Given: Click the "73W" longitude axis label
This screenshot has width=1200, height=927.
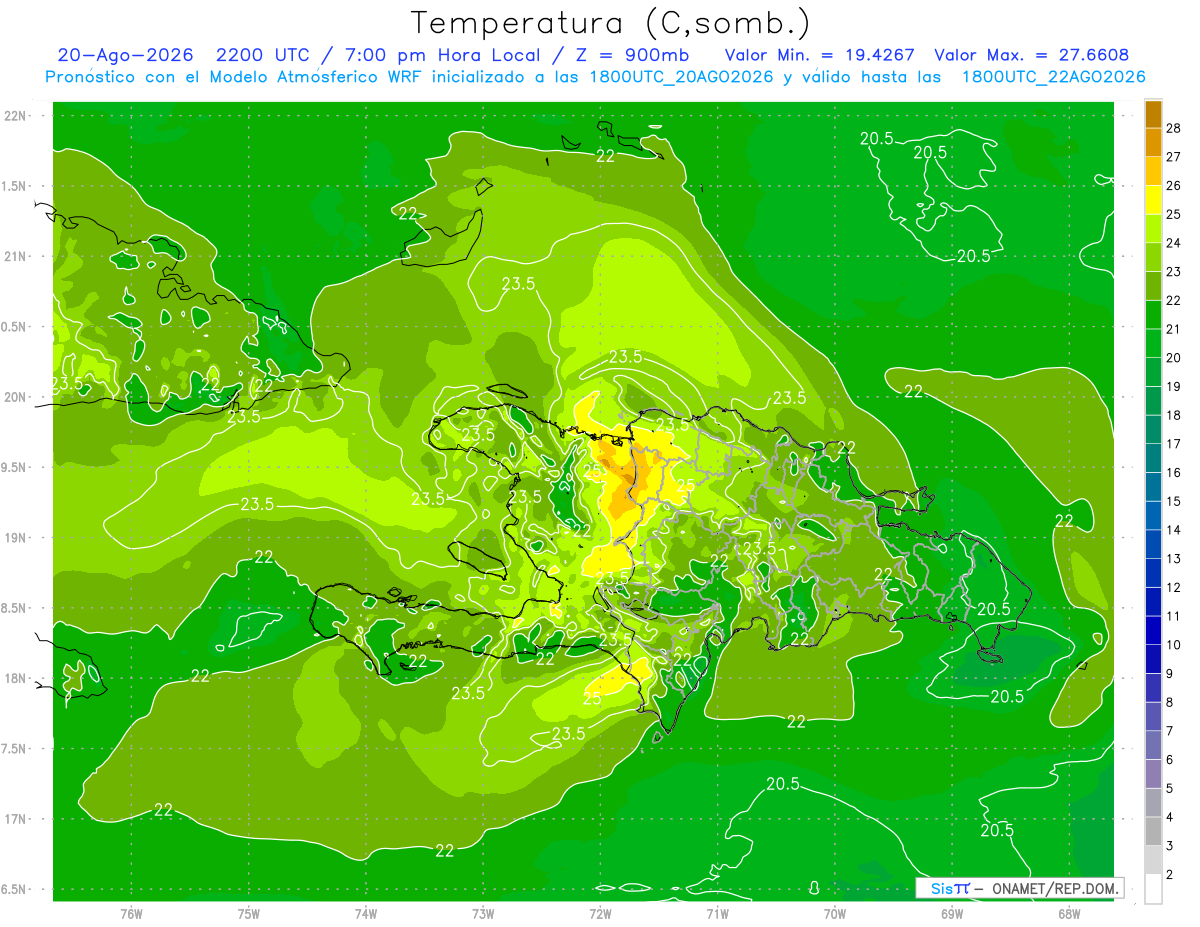Looking at the screenshot, I should pos(483,913).
